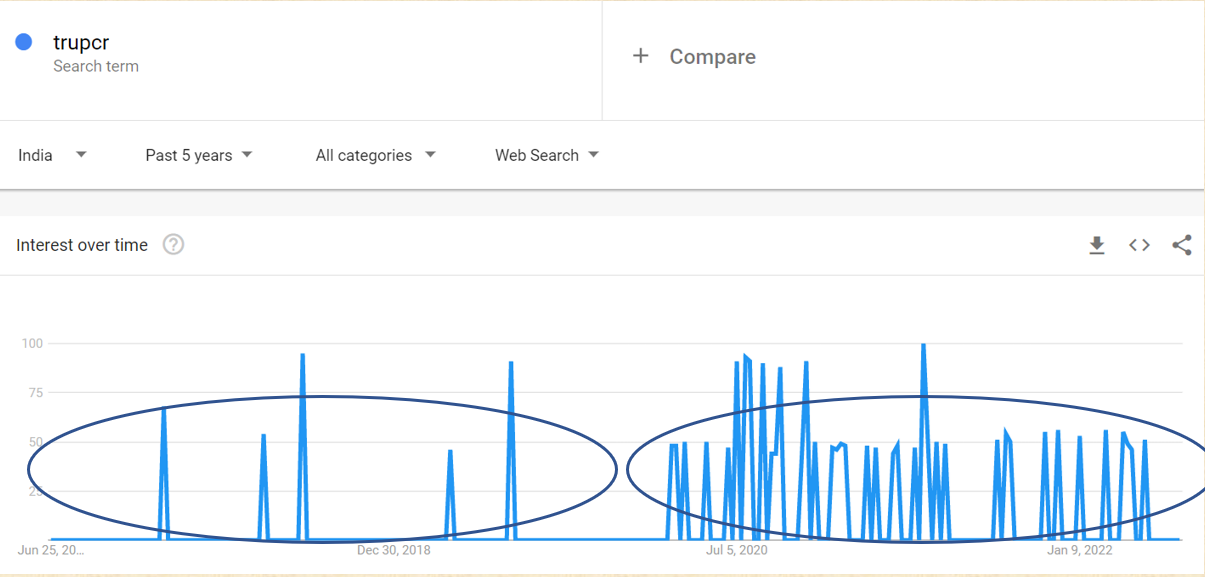Open the All categories dropdown
The image size is (1205, 577).
coord(375,155)
